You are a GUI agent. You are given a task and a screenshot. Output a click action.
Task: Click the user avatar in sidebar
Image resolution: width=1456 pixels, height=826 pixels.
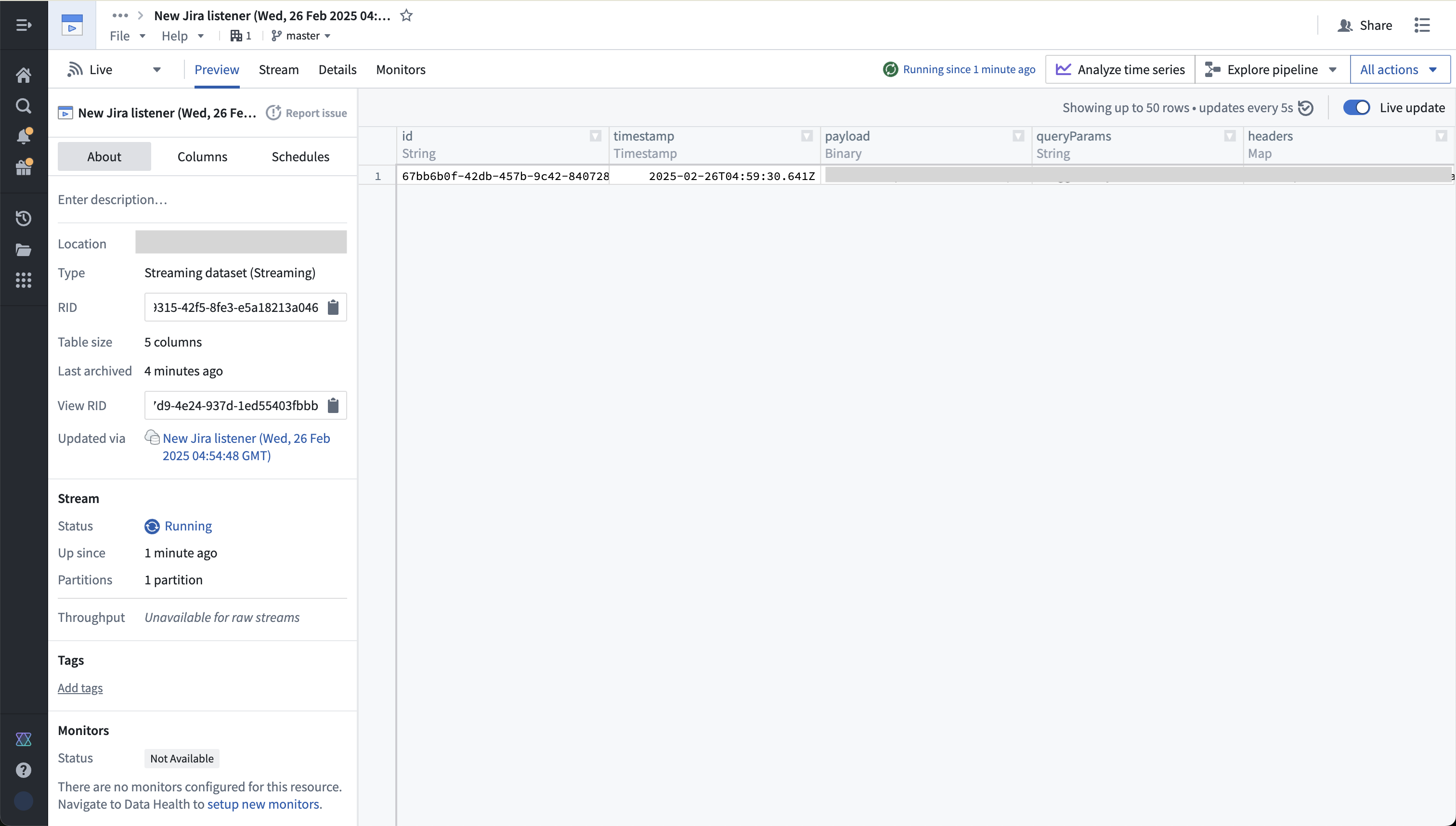(23, 801)
